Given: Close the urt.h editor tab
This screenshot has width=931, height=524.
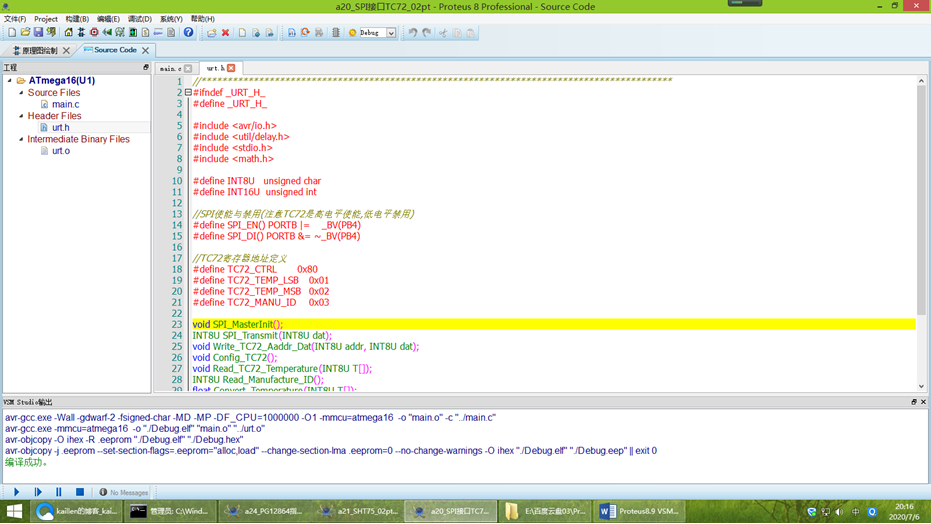Looking at the screenshot, I should [231, 68].
